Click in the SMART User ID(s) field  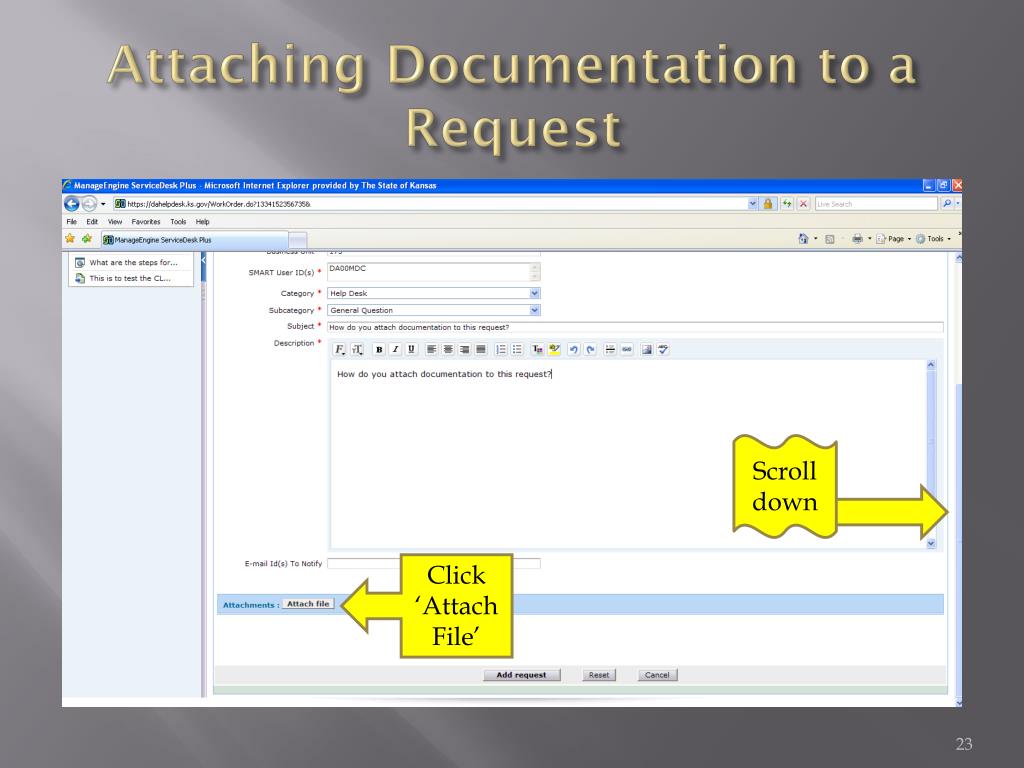coord(434,272)
